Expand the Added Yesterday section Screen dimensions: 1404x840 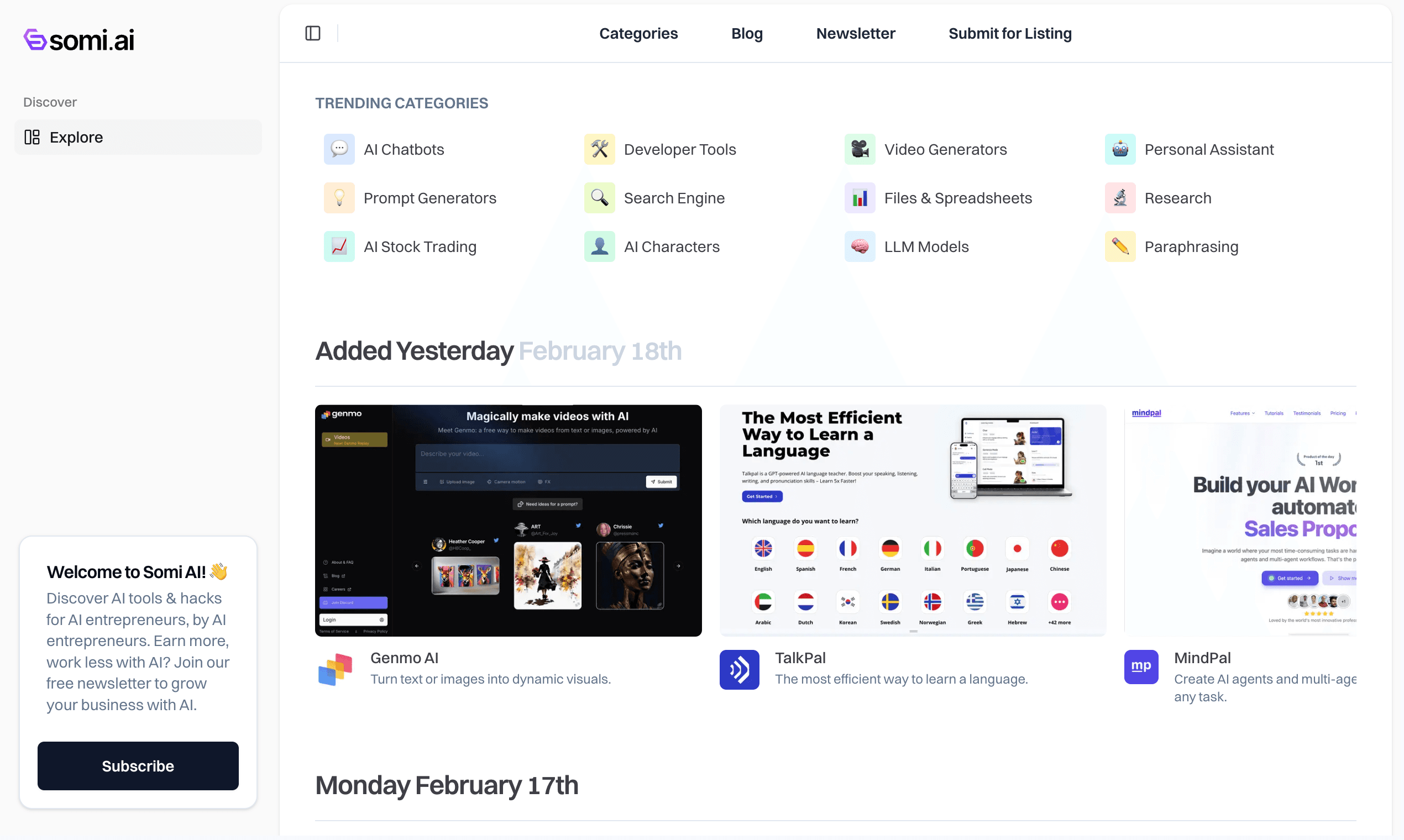coord(497,350)
